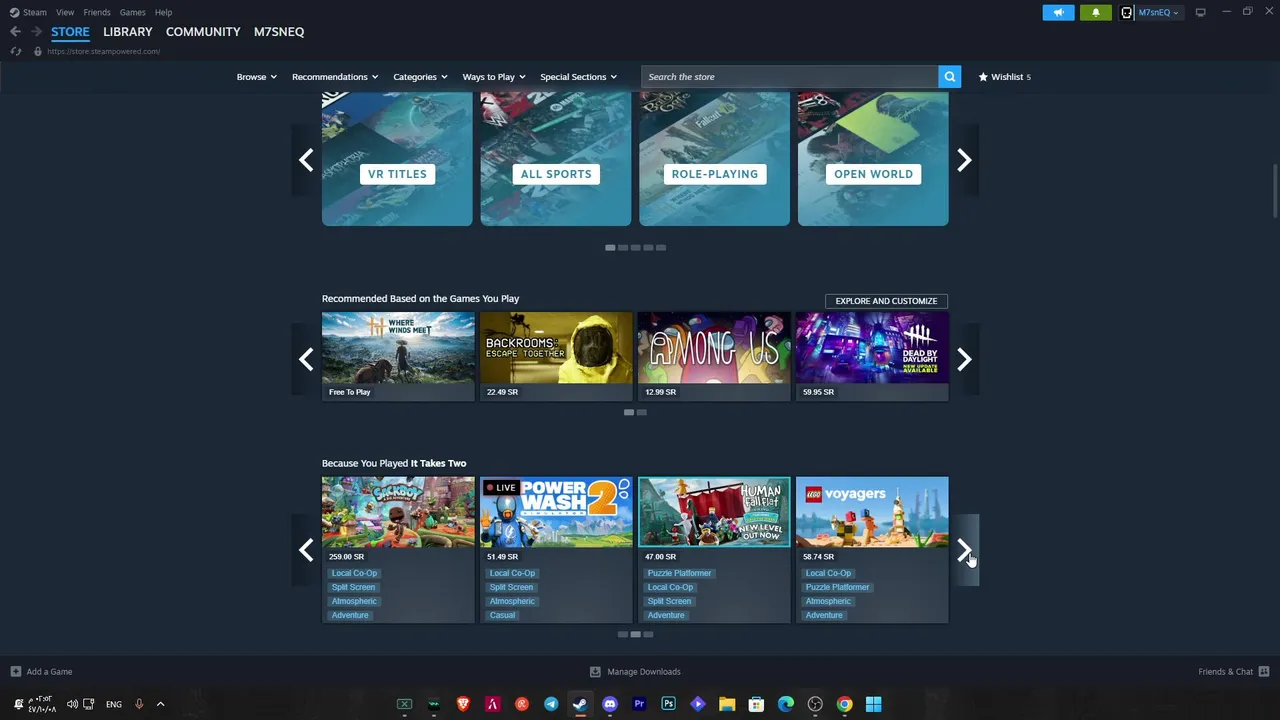The height and width of the screenshot is (720, 1280).
Task: Open the M7snEQ account dropdown
Action: click(x=1158, y=12)
